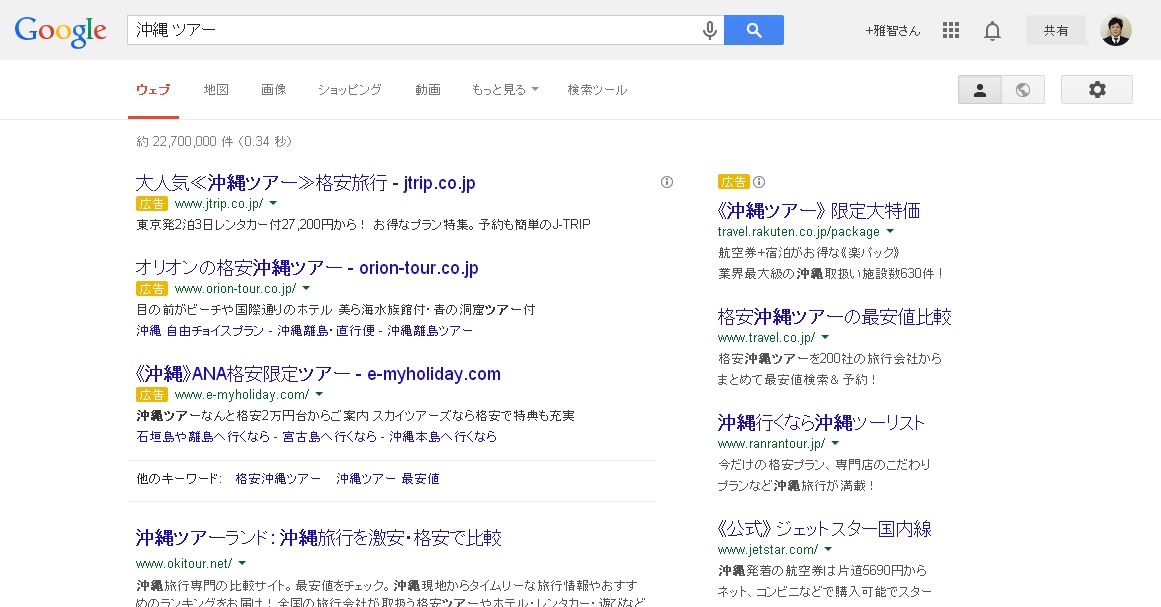1161x607 pixels.
Task: Click the 広告 badge beside www.orion-tour.co.jp/
Action: (152, 289)
